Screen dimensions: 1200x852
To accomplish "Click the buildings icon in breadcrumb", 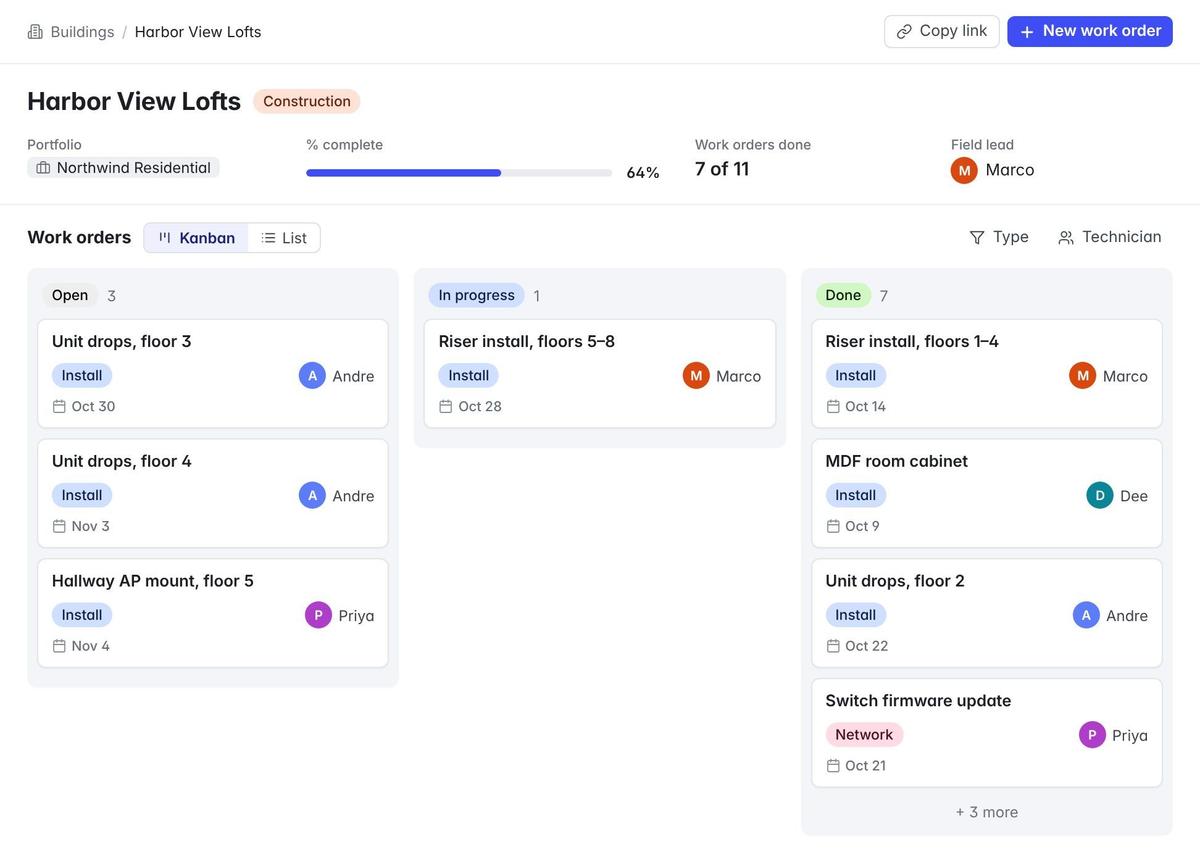I will coord(35,32).
